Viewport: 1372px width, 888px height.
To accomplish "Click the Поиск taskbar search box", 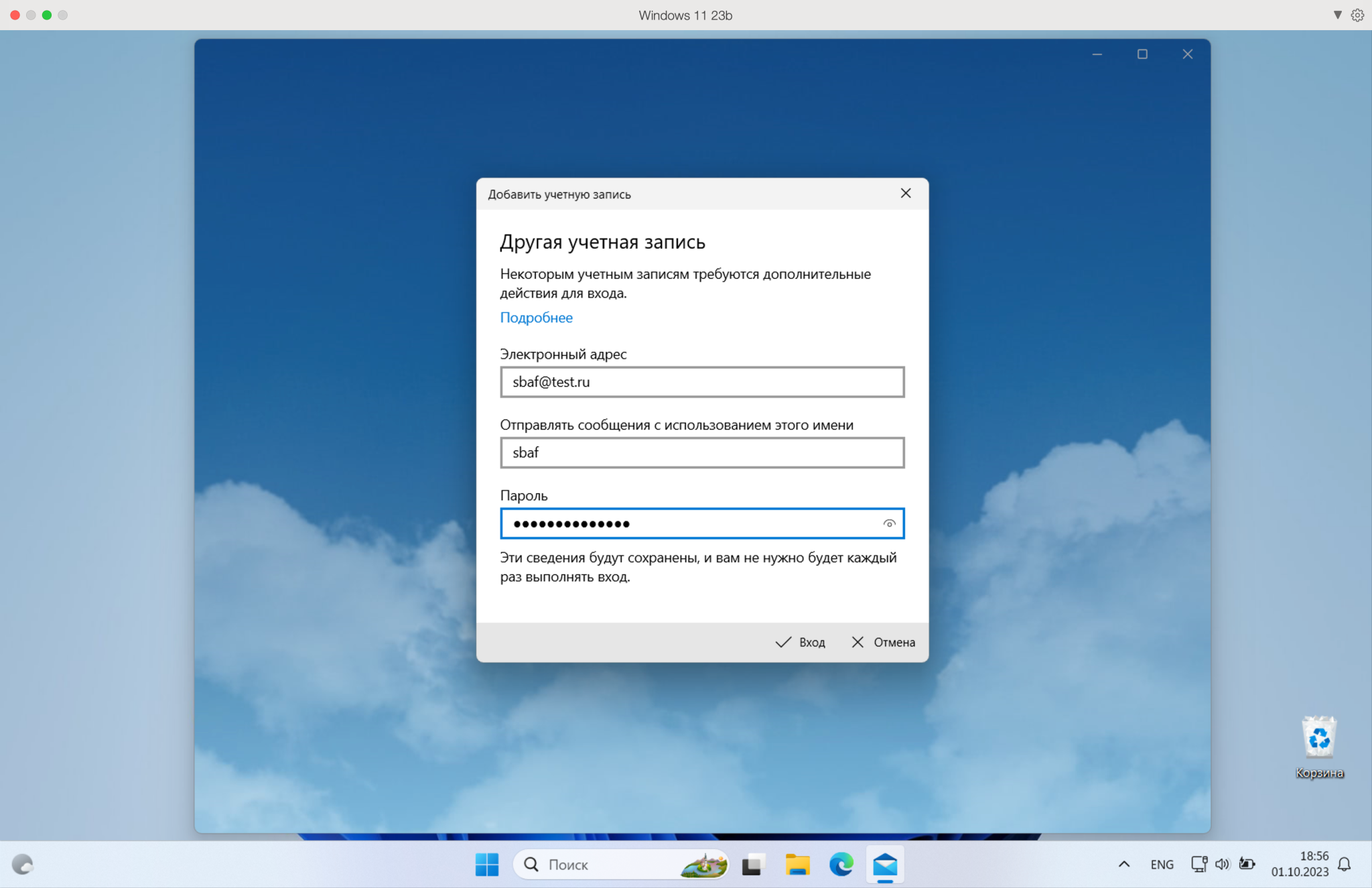I will pos(620,865).
